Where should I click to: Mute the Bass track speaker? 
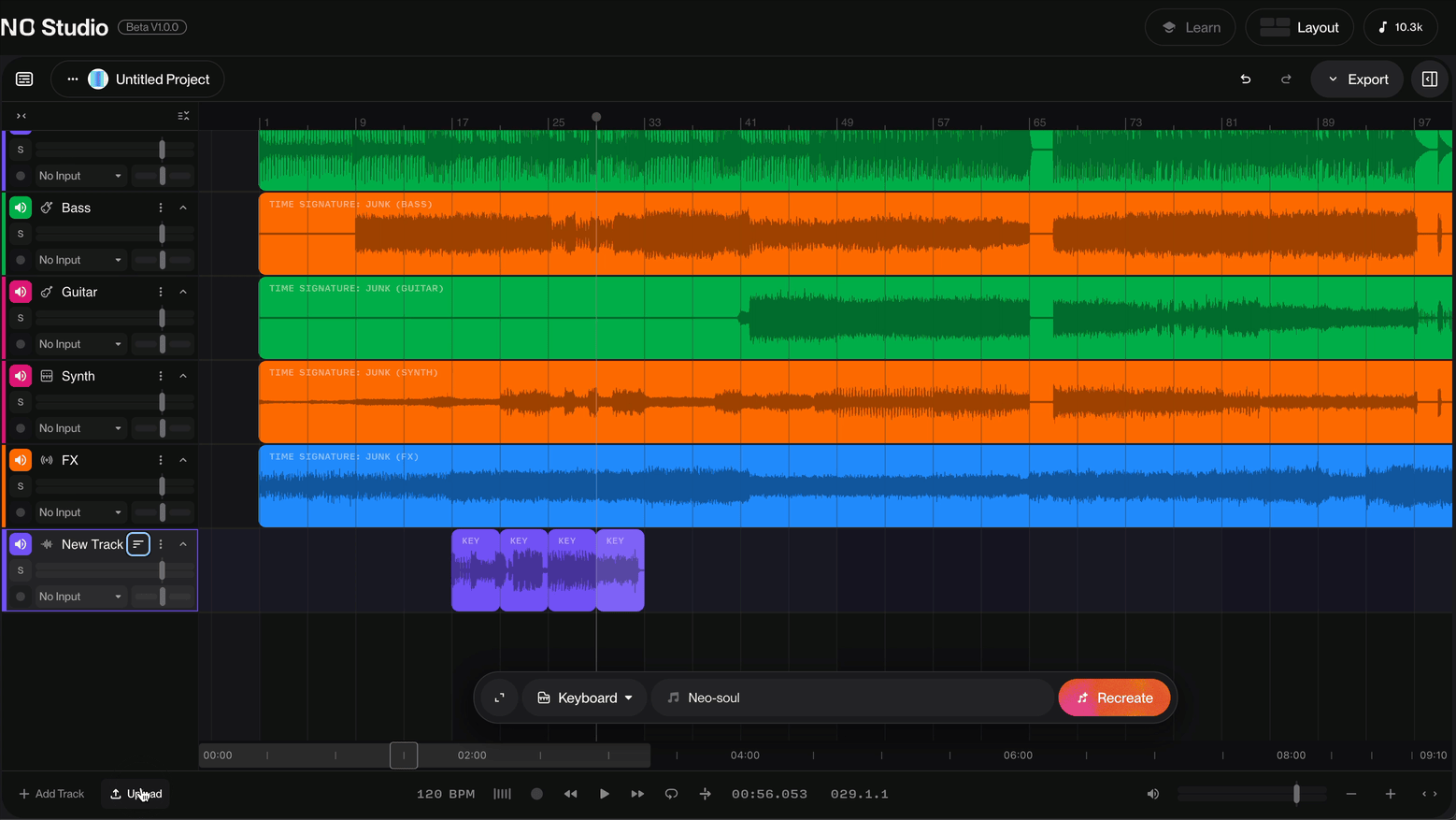21,208
